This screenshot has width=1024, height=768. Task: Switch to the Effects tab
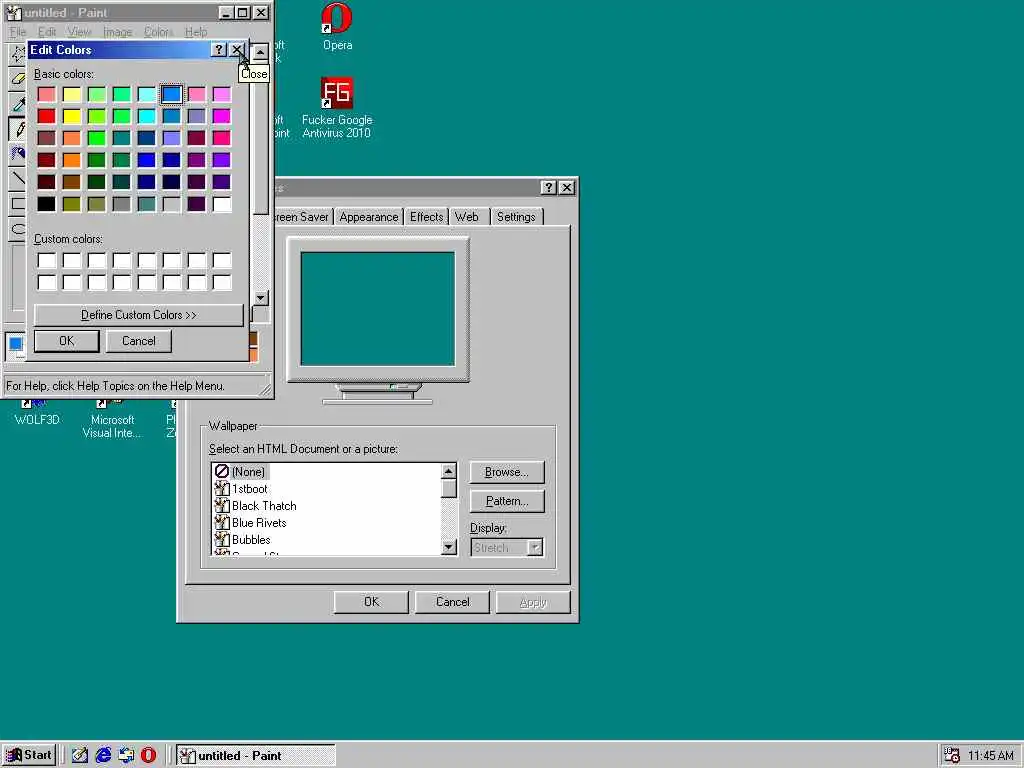pos(426,217)
